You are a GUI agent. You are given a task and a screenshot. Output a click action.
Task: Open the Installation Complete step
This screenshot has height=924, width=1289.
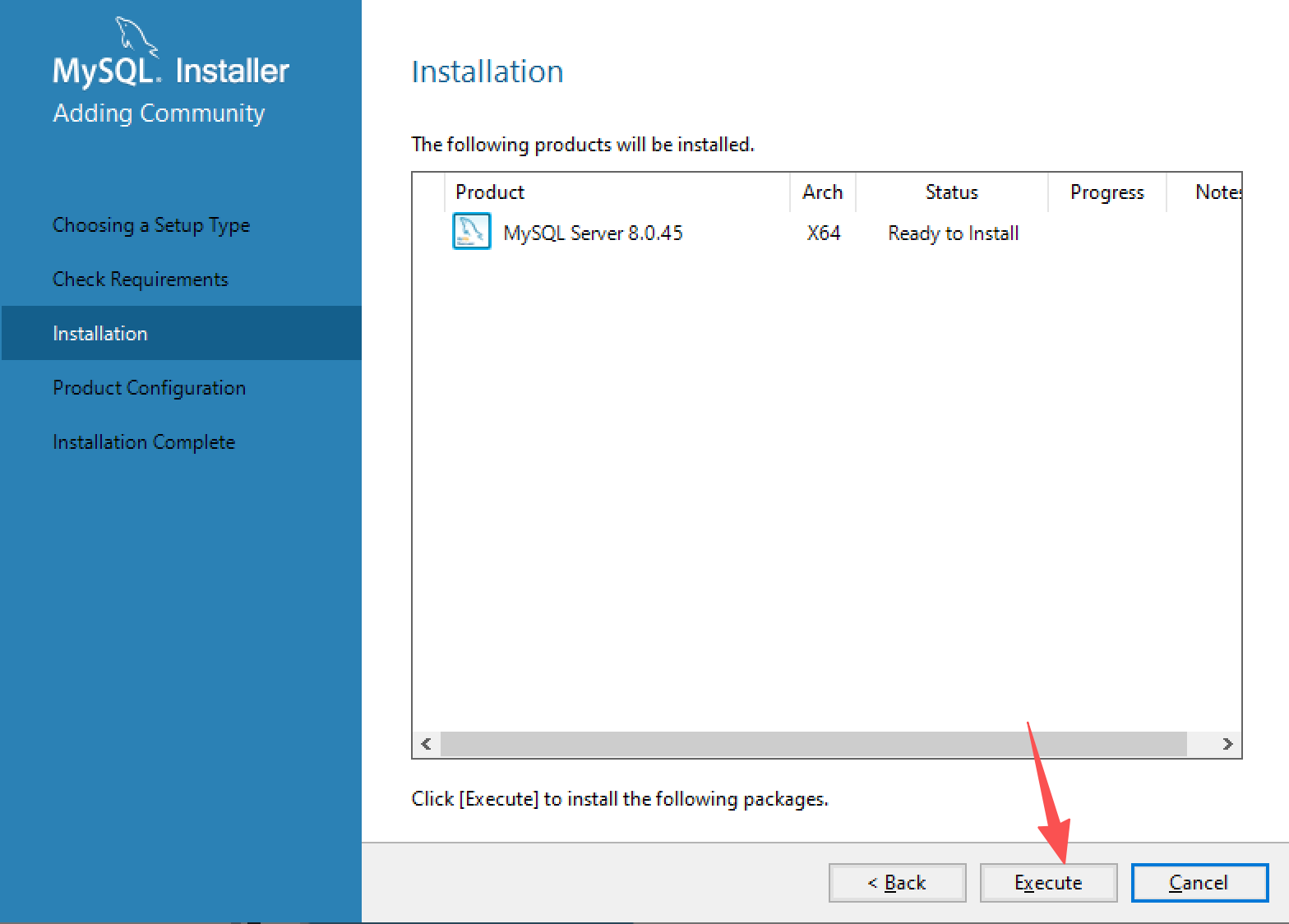coord(144,442)
